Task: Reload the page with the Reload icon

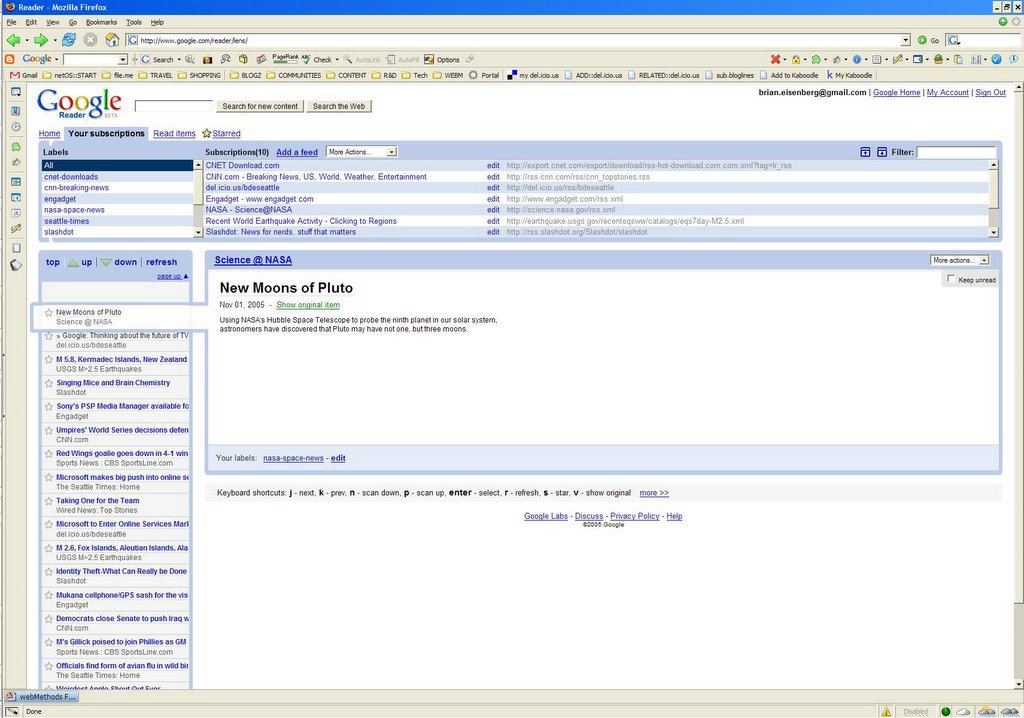Action: [x=69, y=41]
